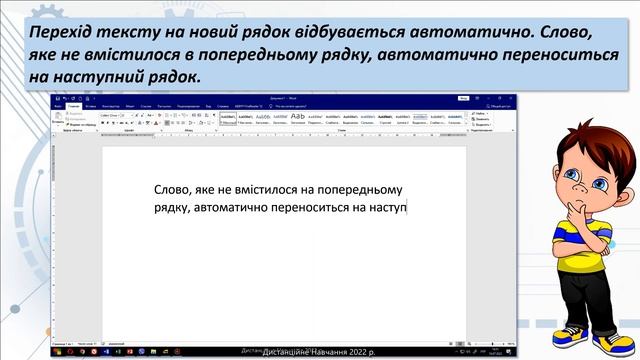The height and width of the screenshot is (360, 640).
Task: Toggle bold formatting
Action: [x=102, y=123]
